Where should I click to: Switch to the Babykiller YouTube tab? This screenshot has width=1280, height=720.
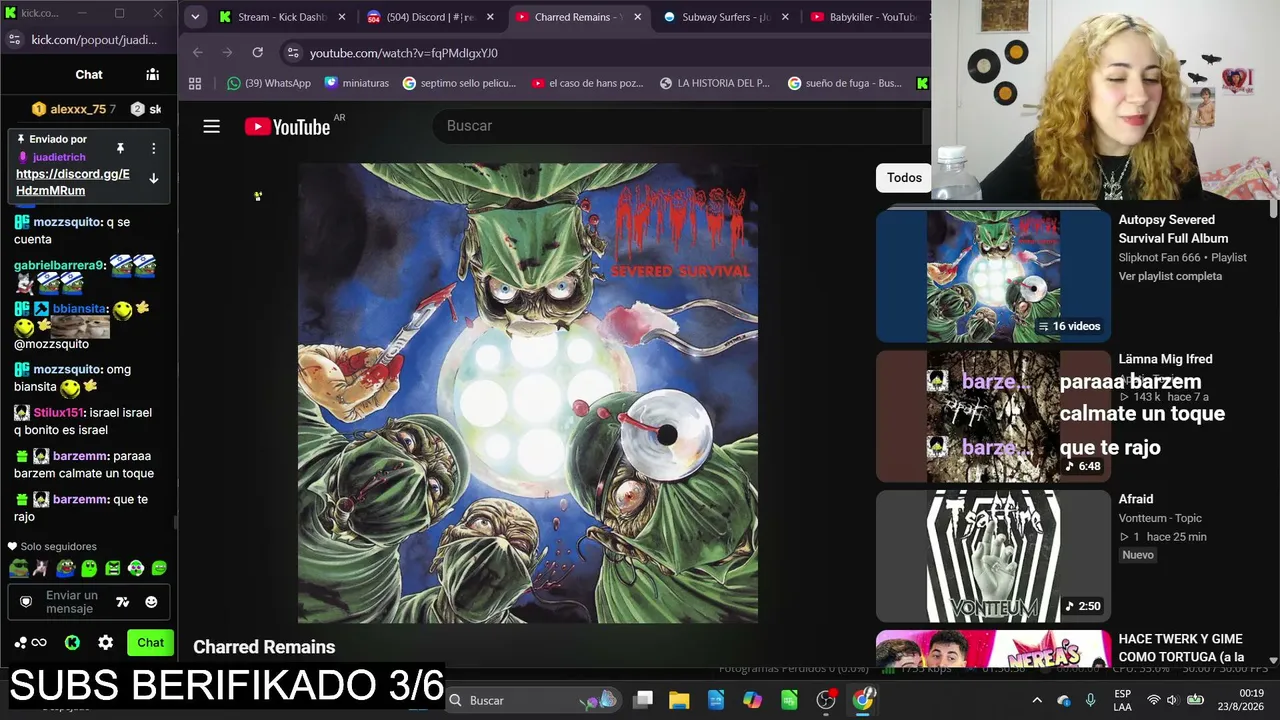866,17
